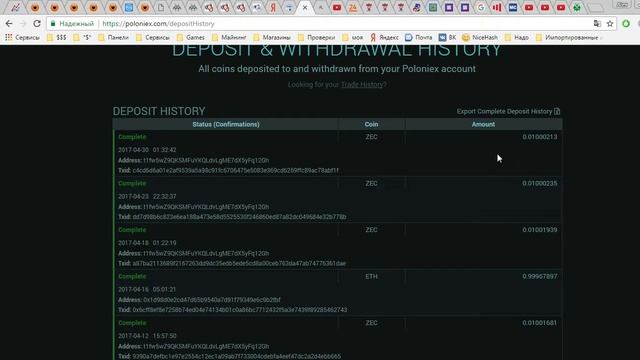
Task: Select amount 0.01001939
Action: 540,230
